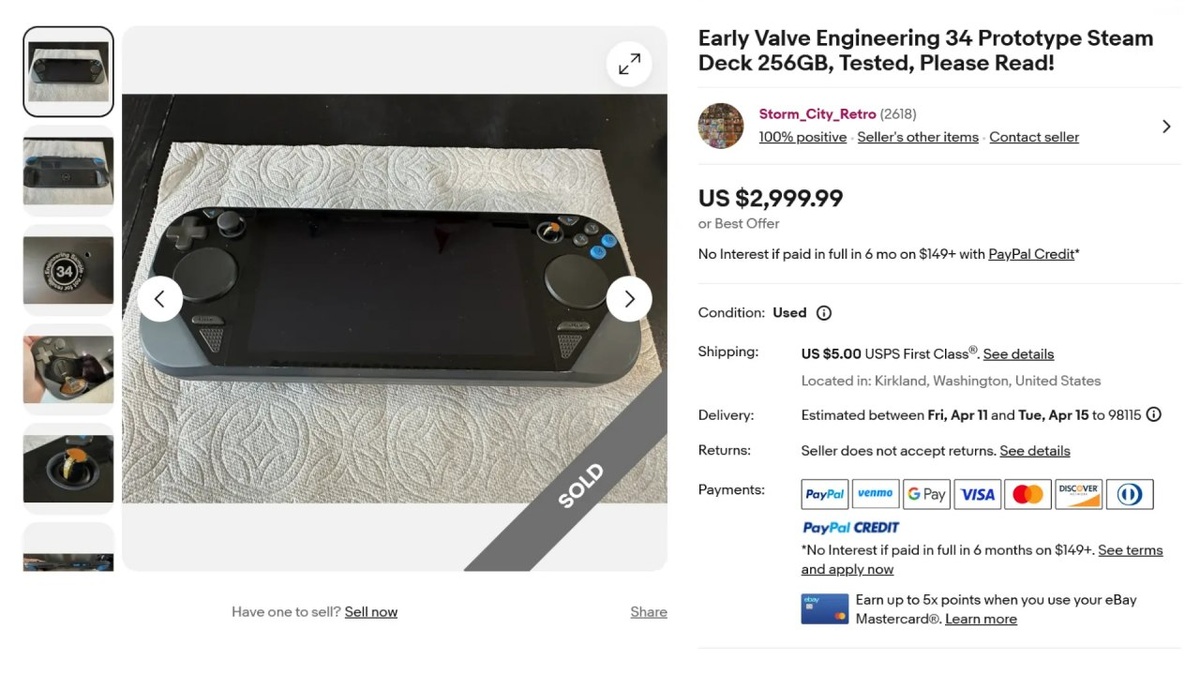View the thumbnail with blue shoulder buttons
This screenshot has height=675, width=1200.
pos(68,170)
